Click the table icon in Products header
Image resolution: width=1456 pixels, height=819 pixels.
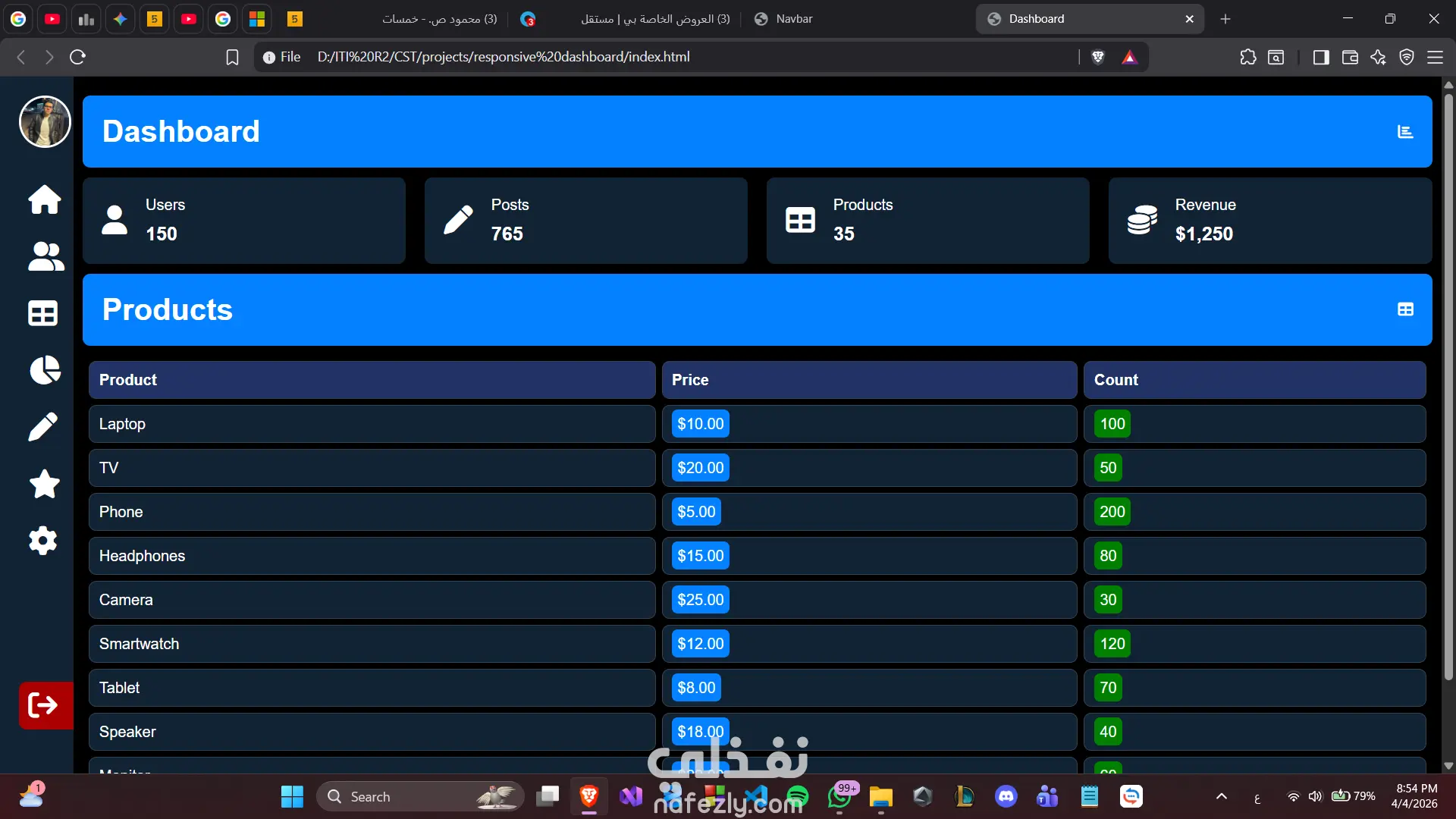click(x=1405, y=309)
